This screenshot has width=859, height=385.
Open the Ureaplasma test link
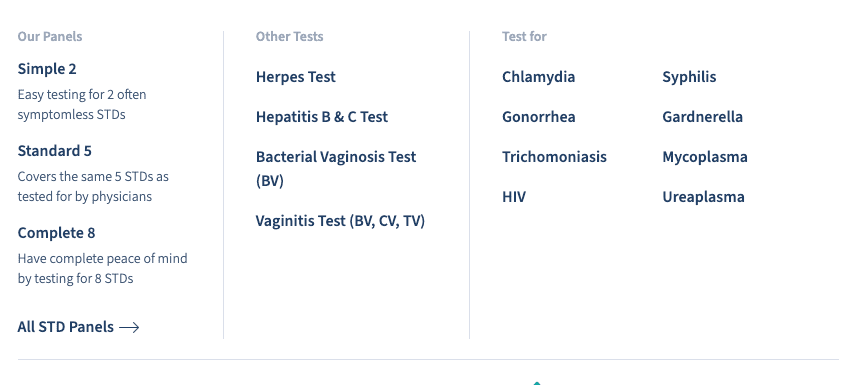point(703,197)
